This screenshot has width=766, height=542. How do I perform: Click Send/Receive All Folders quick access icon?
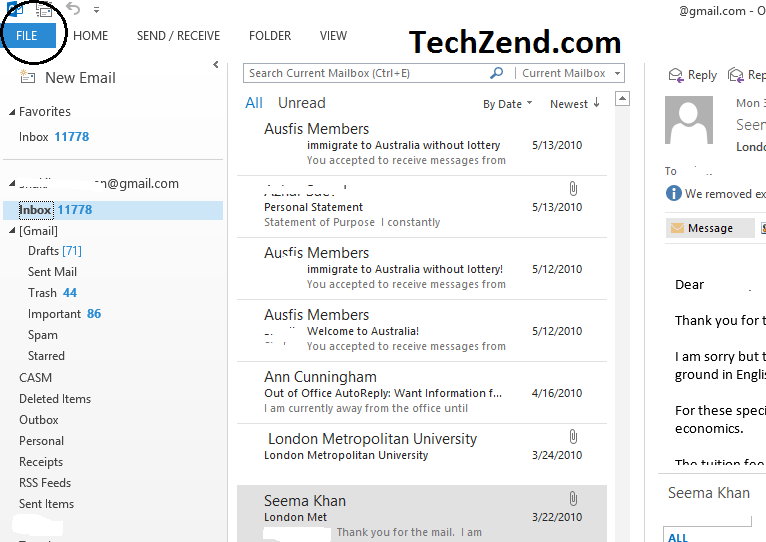(43, 8)
